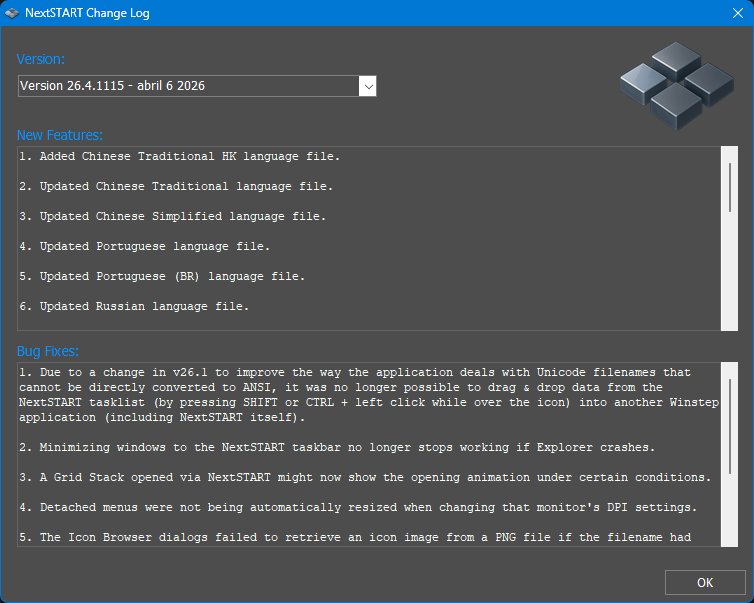This screenshot has height=603, width=754.
Task: Click bug fix 2 about Explorer crashes
Action: point(337,447)
